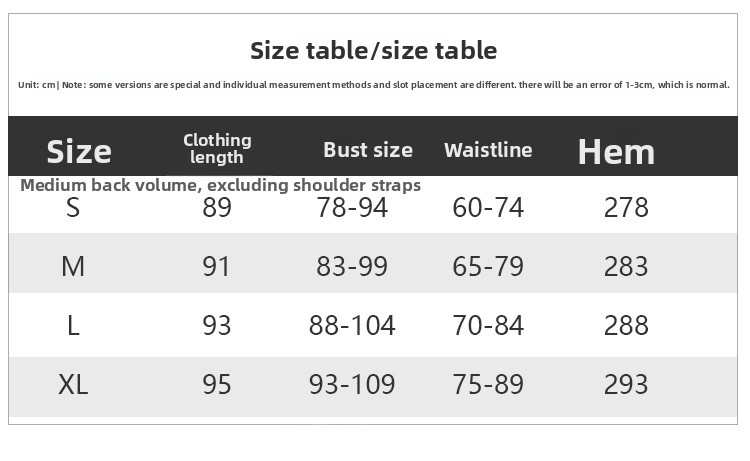Select the XL size row label
The image size is (750, 461).
(x=73, y=384)
